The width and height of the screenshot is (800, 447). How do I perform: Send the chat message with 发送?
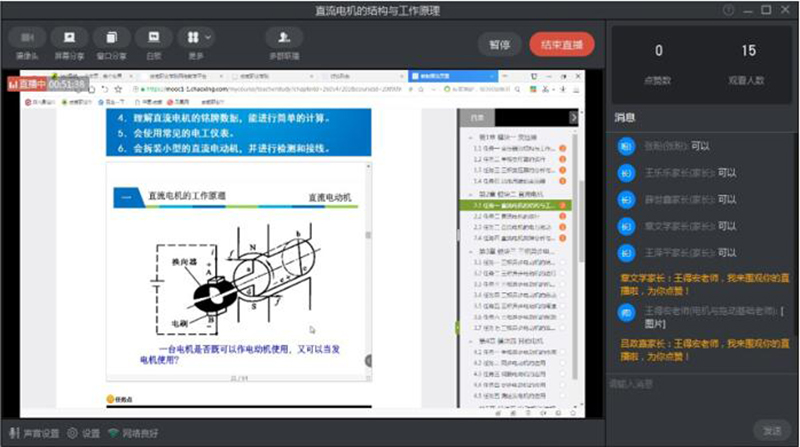point(771,430)
